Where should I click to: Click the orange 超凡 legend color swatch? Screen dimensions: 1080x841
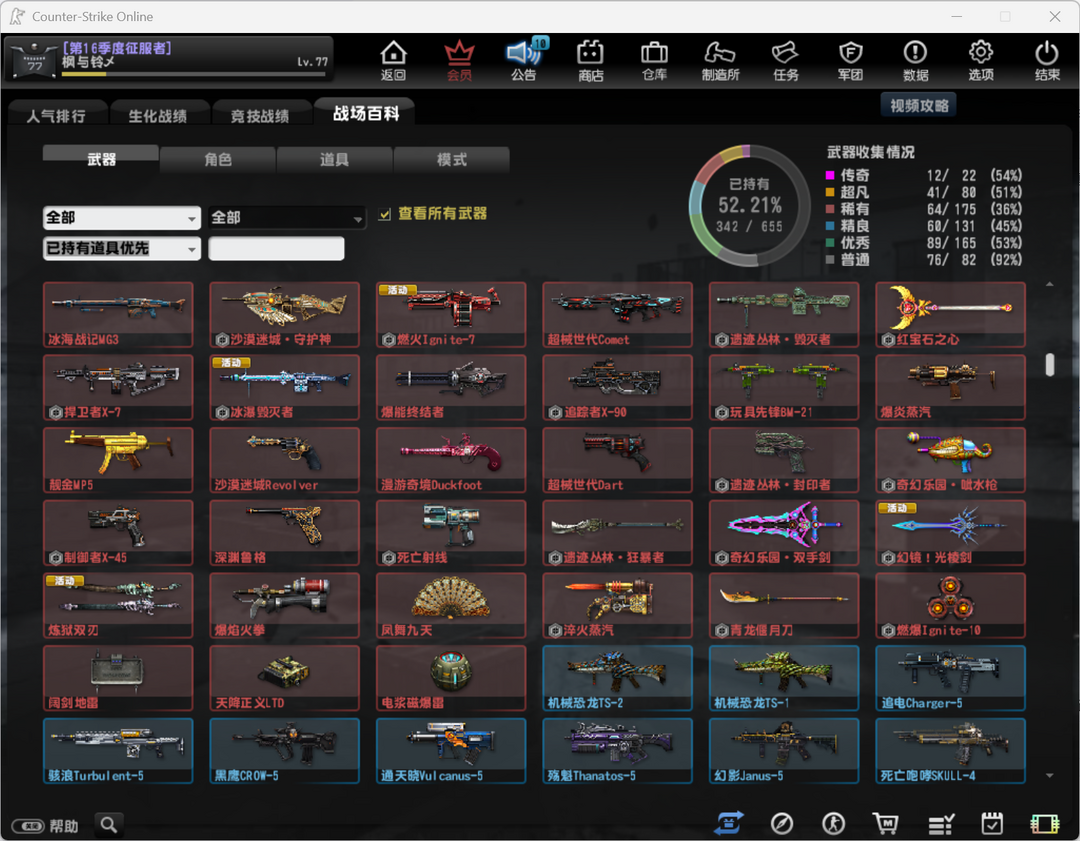point(830,192)
